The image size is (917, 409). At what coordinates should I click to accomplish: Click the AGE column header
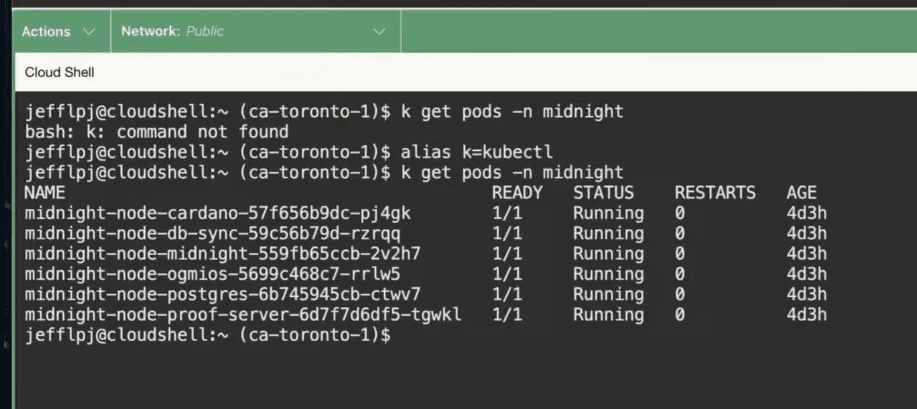coord(801,193)
